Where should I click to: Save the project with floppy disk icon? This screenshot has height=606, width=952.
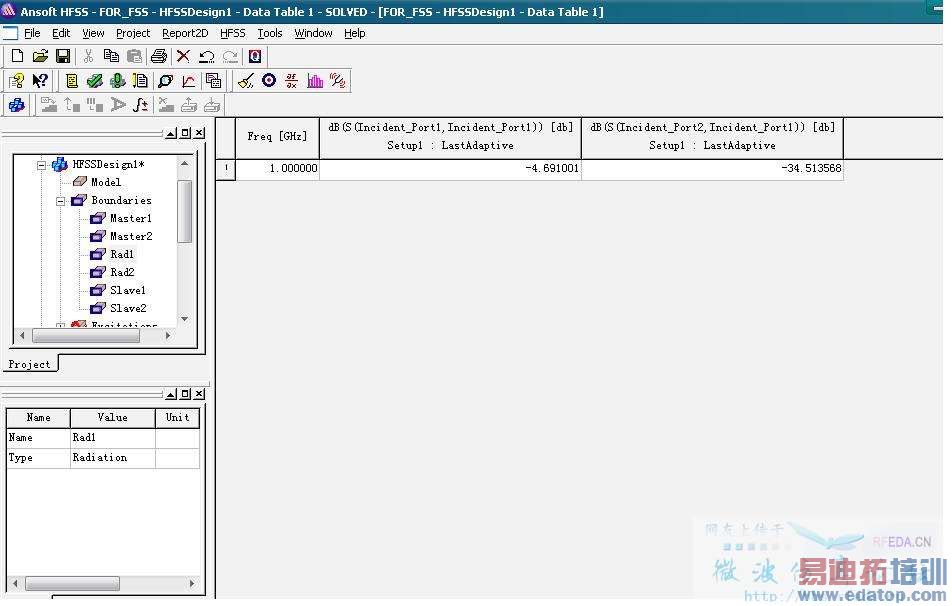pos(63,56)
